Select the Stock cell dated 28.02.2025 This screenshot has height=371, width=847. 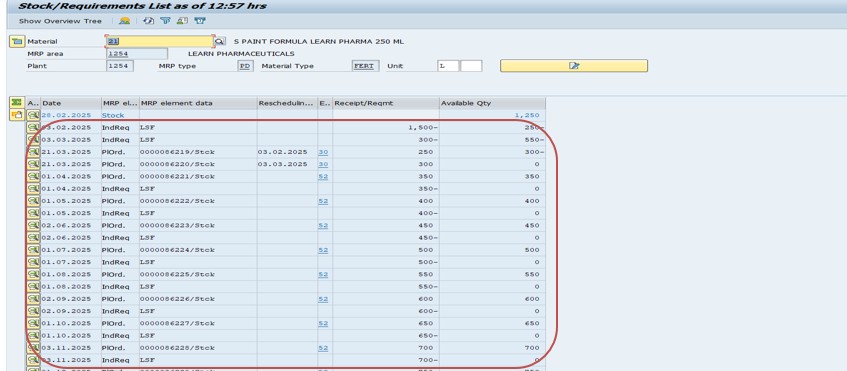click(113, 115)
